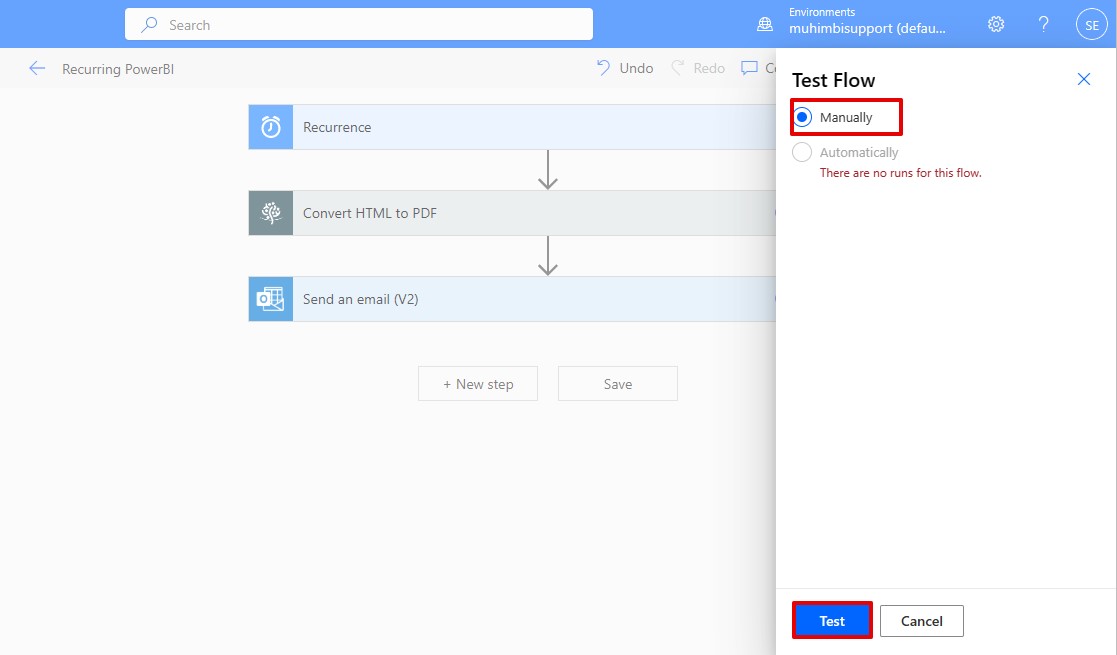Open the settings gear icon

(x=996, y=25)
